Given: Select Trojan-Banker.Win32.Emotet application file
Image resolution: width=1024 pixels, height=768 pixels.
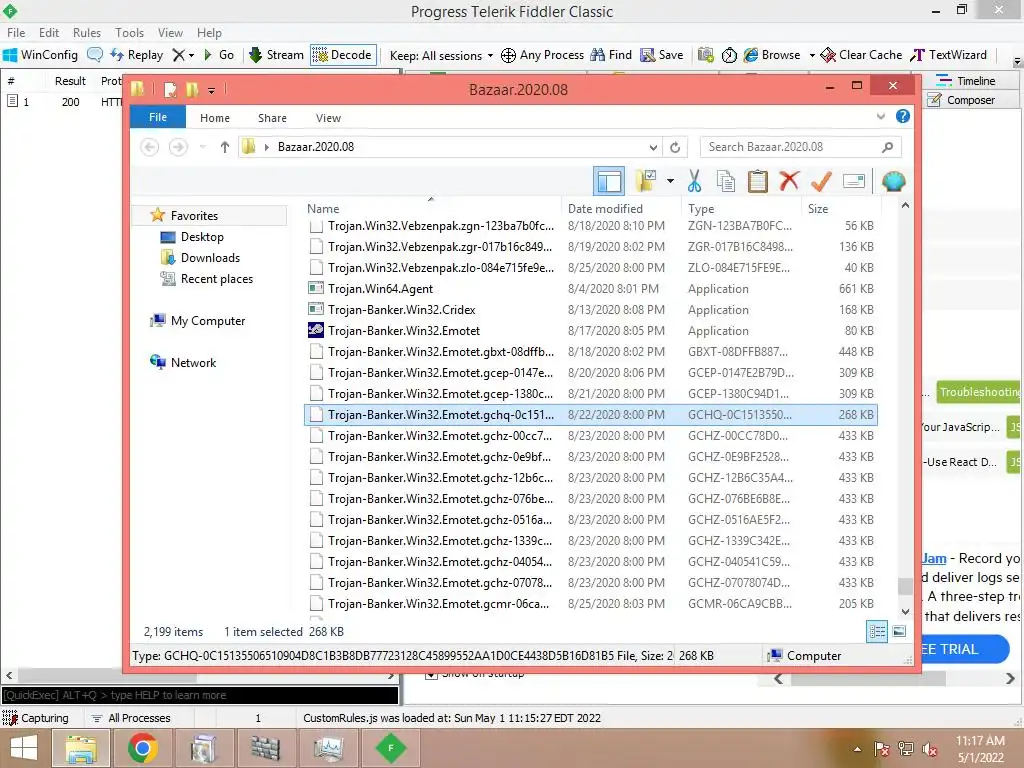Looking at the screenshot, I should coord(590,330).
